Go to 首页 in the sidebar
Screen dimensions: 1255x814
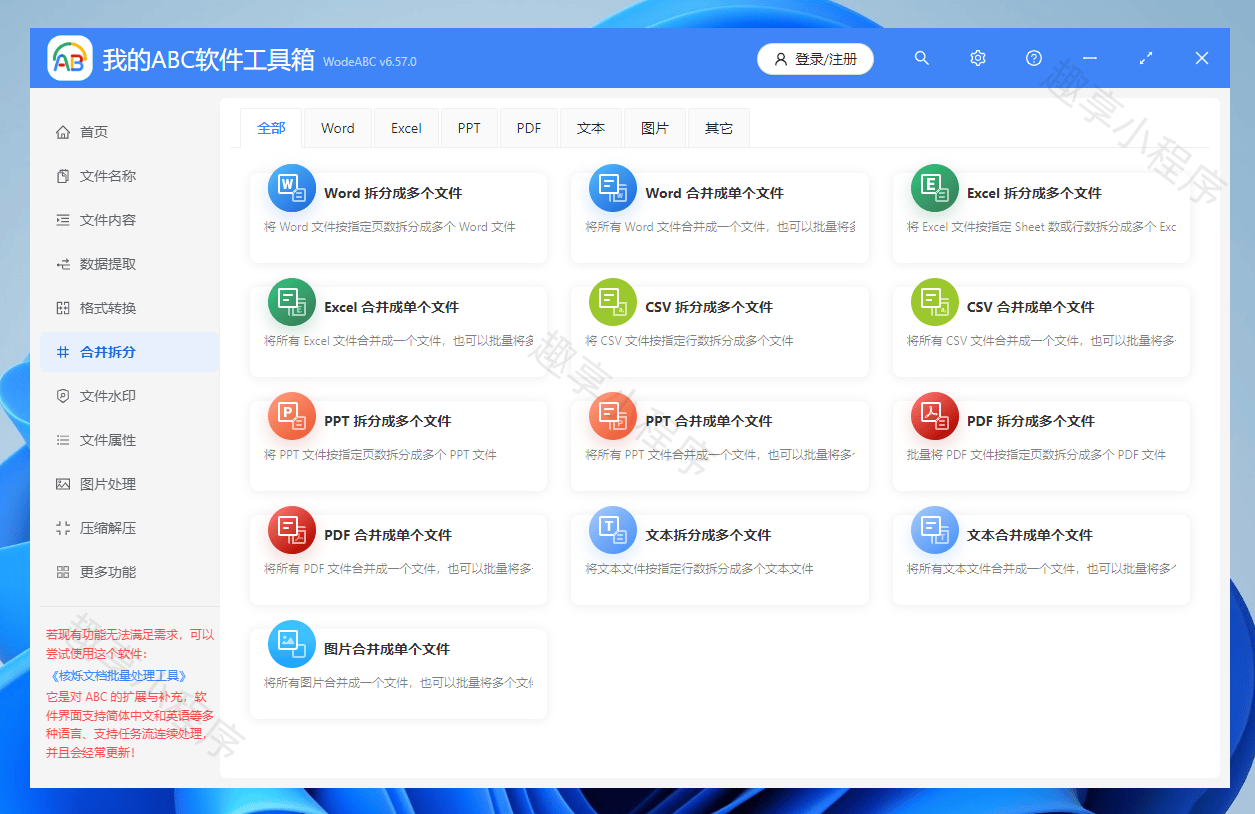click(94, 132)
